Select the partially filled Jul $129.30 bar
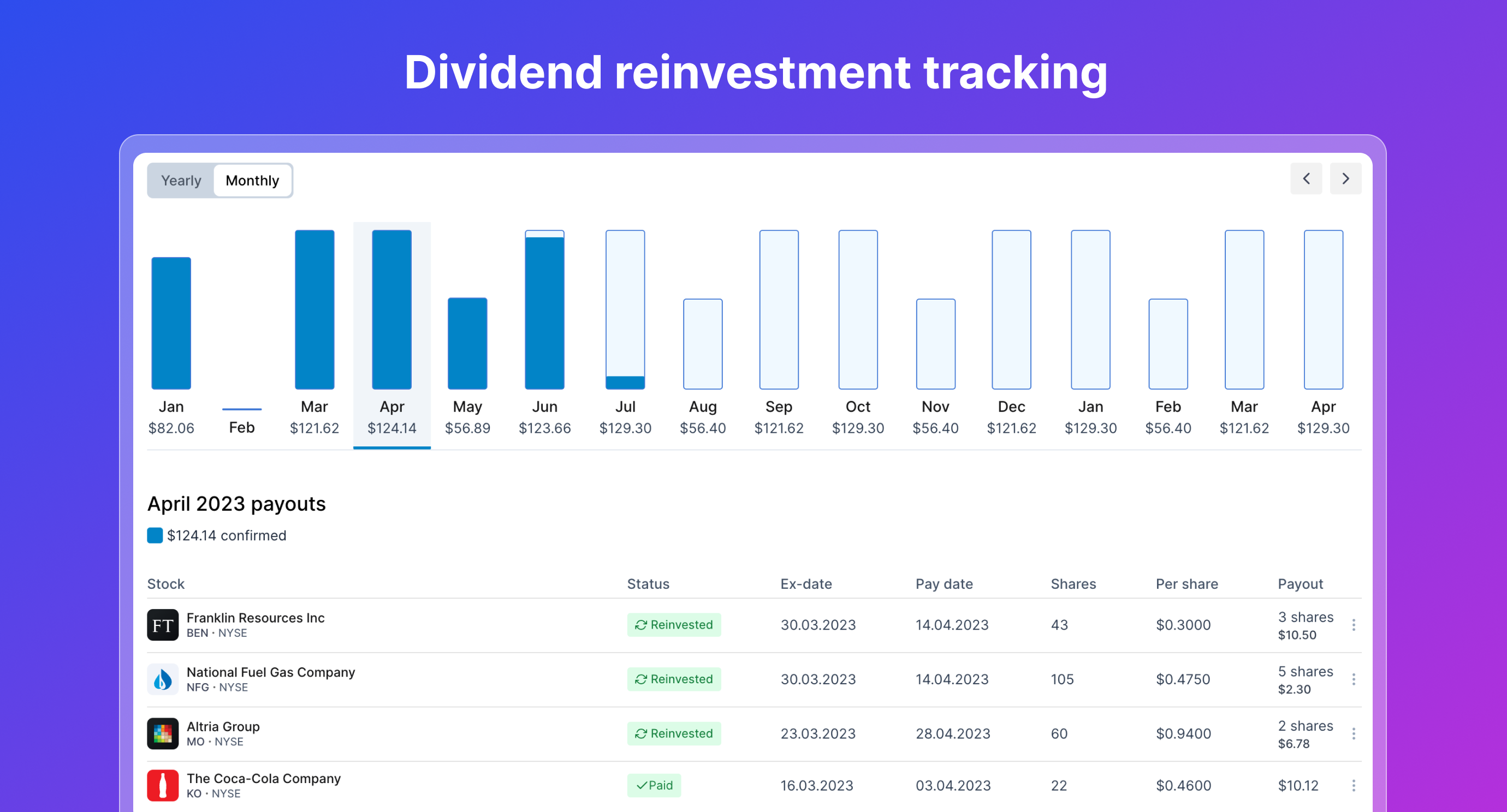The height and width of the screenshot is (812, 1507). (625, 310)
